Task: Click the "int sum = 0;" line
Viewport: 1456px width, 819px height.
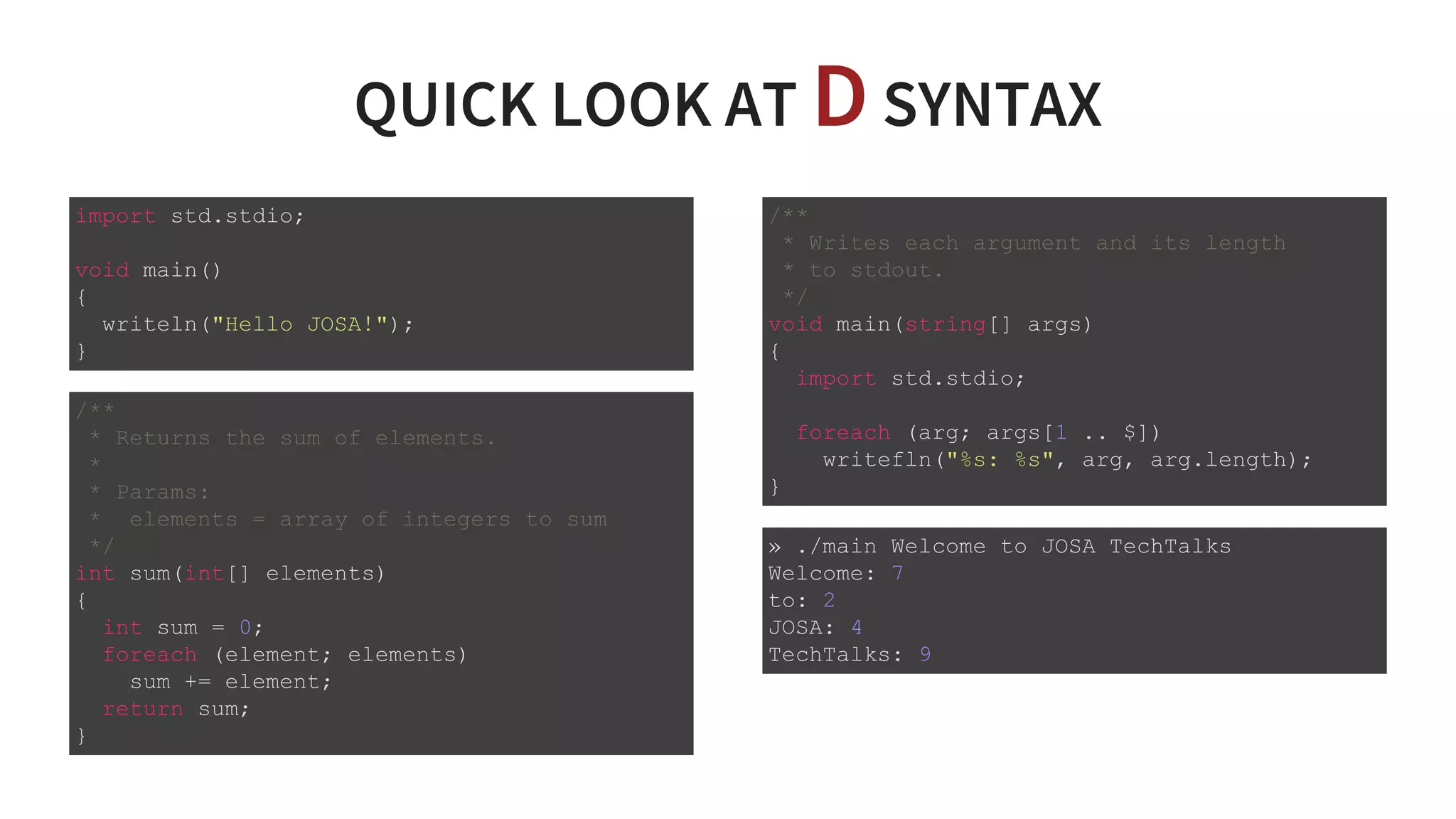Action: [183, 627]
